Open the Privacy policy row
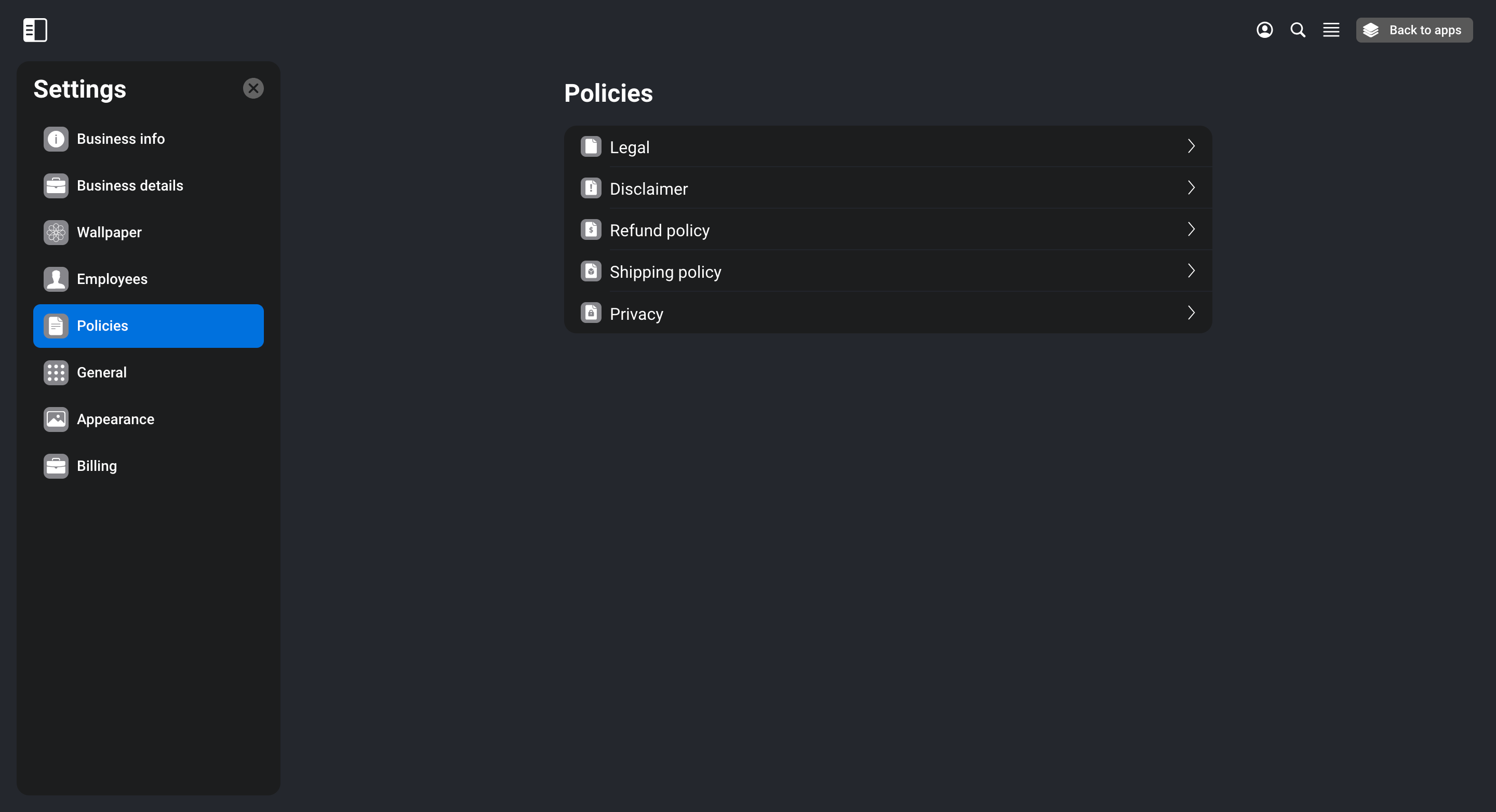This screenshot has width=1496, height=812. click(887, 314)
